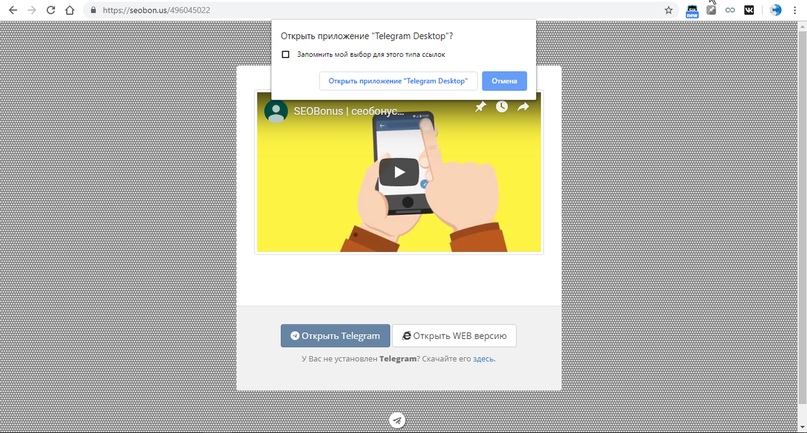Open the SEOBonus channel avatar
Viewport: 807px width, 433px height.
tap(276, 111)
